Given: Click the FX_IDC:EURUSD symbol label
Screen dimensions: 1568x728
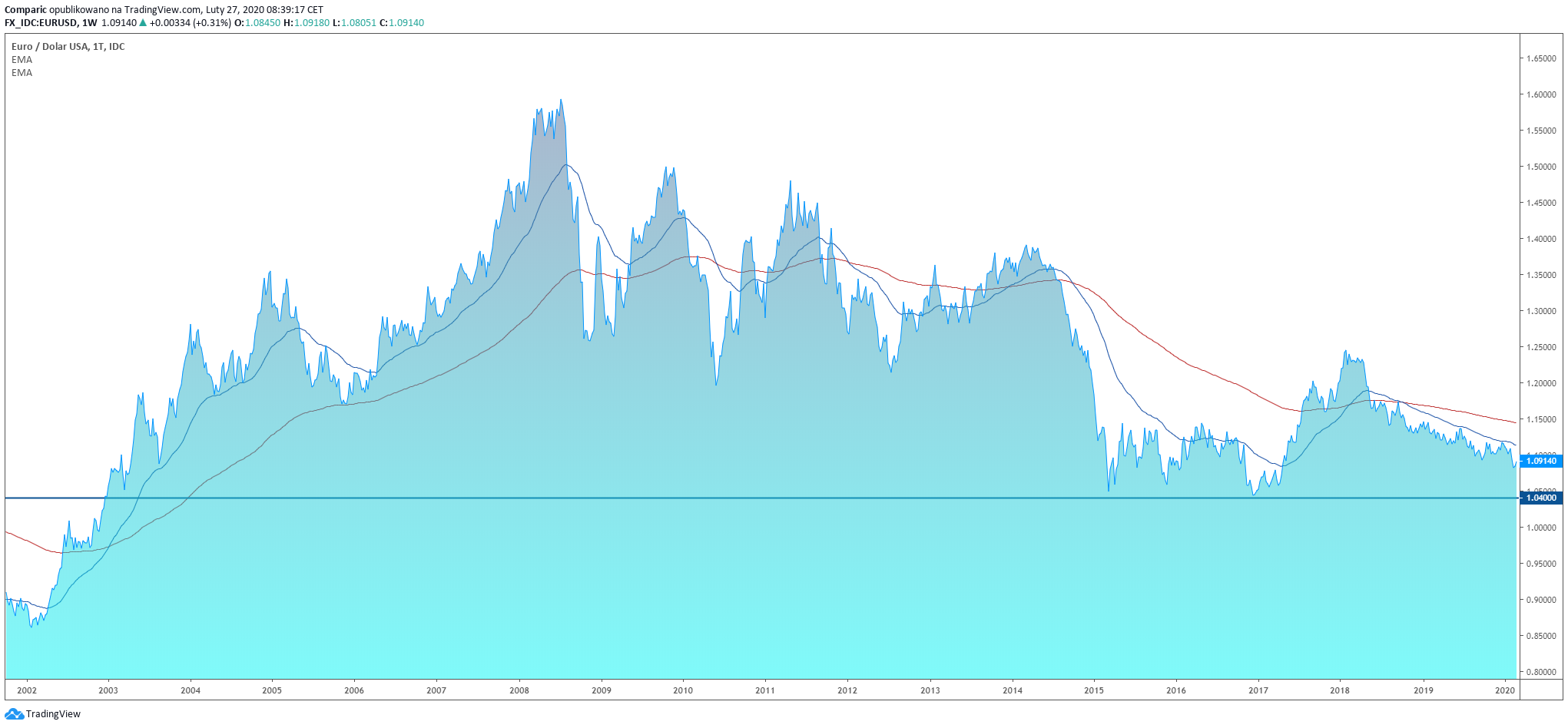Looking at the screenshot, I should tap(41, 23).
